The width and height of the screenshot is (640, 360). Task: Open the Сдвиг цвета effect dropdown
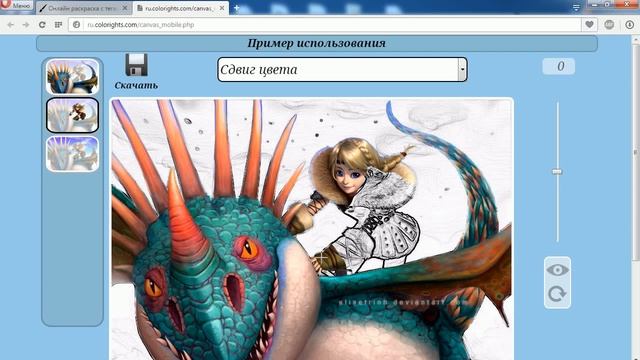click(x=342, y=69)
